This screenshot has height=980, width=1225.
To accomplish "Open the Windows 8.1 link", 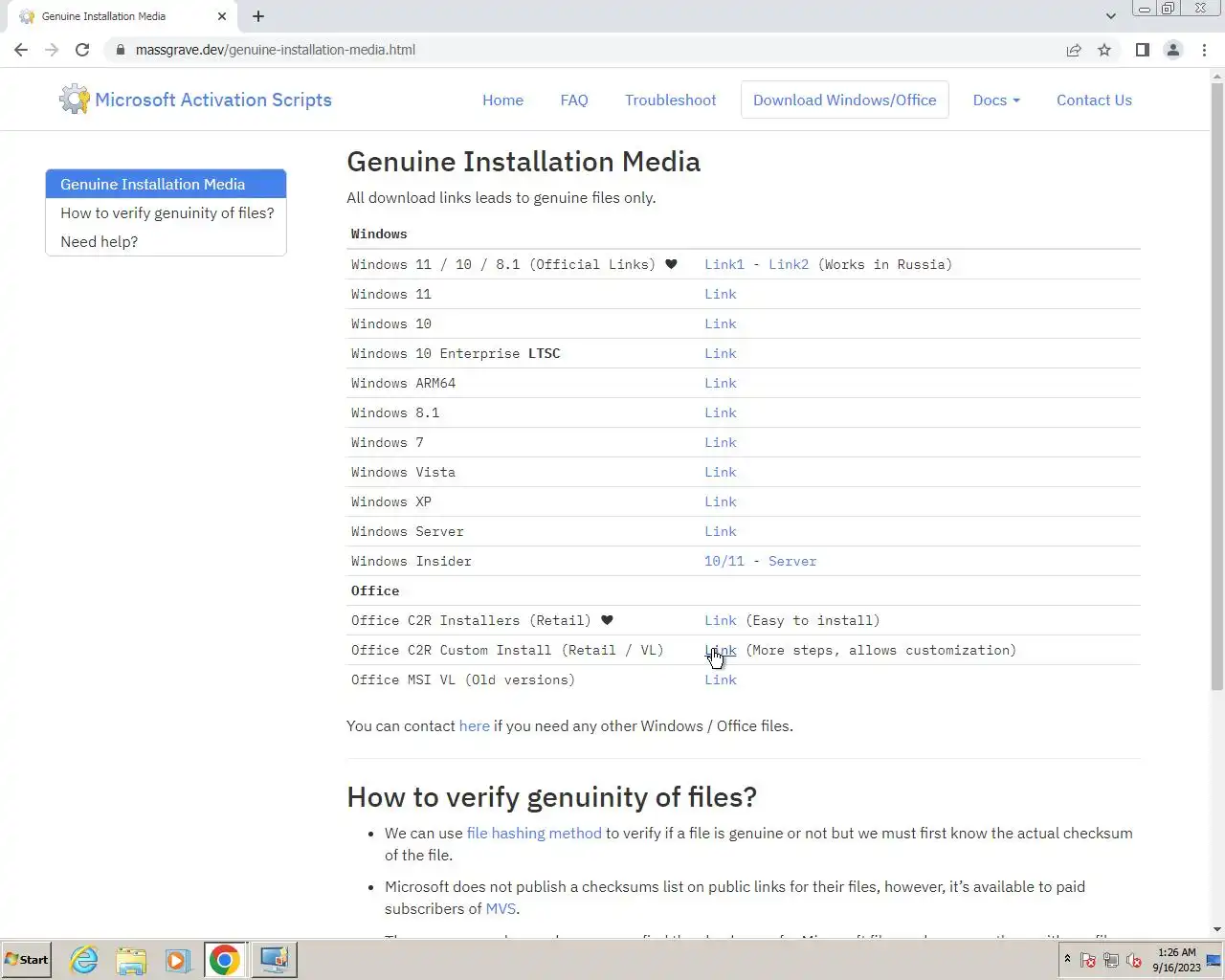I will [721, 412].
